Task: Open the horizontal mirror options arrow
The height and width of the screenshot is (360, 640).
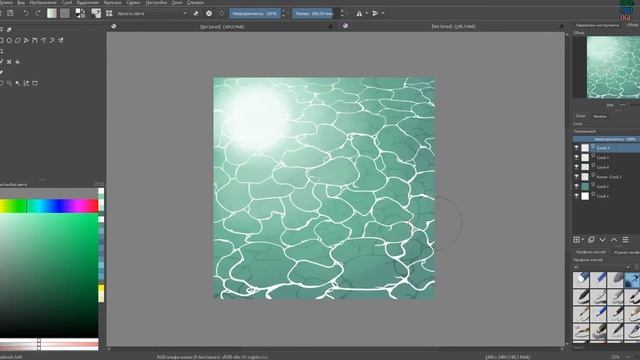Action: (366, 13)
